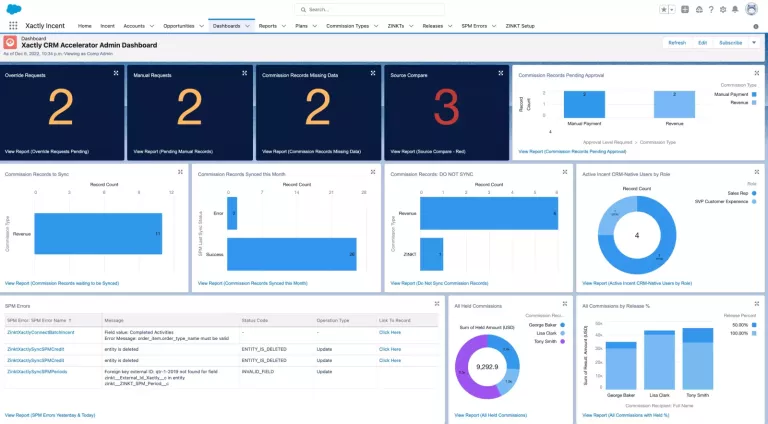Screen dimensions: 768x424
Task: Click the Salesforce cloud logo
Action: point(14,9)
